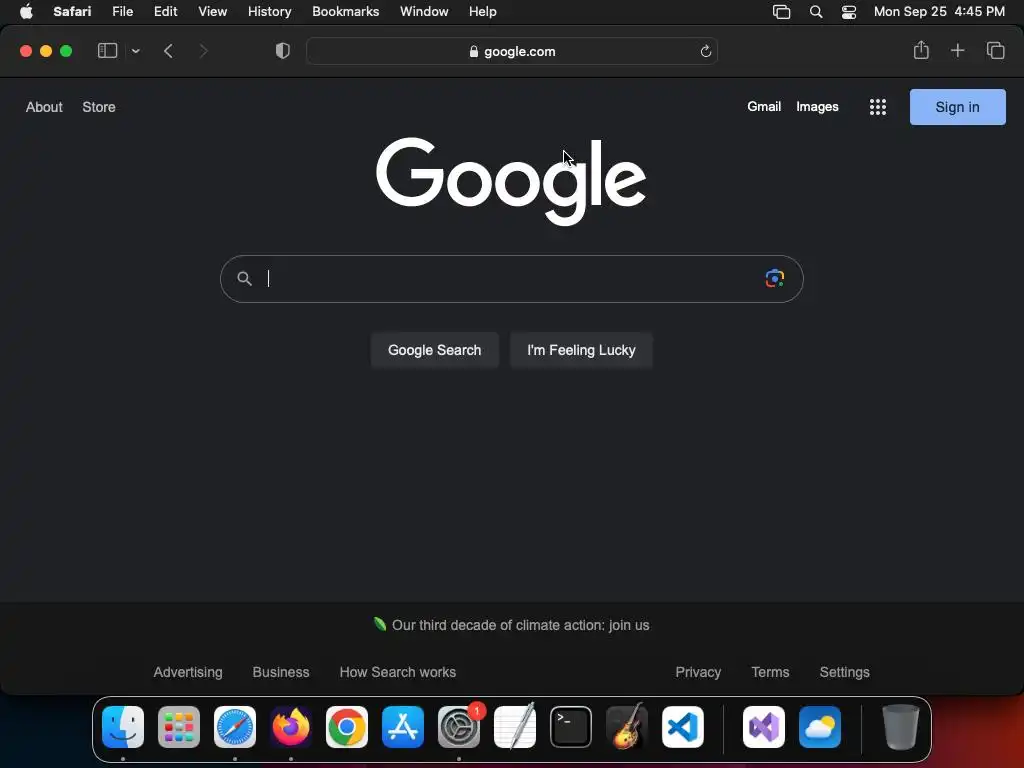
Task: Open the Terms footer link
Action: click(x=770, y=672)
